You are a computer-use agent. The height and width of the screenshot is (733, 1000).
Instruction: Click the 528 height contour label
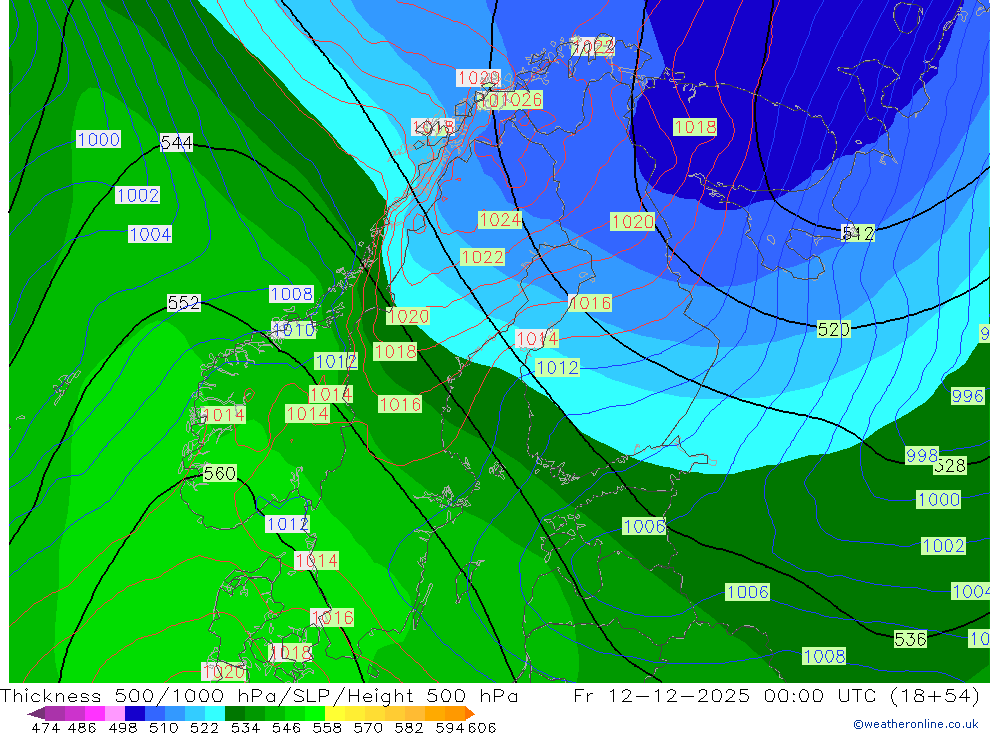pyautogui.click(x=950, y=466)
